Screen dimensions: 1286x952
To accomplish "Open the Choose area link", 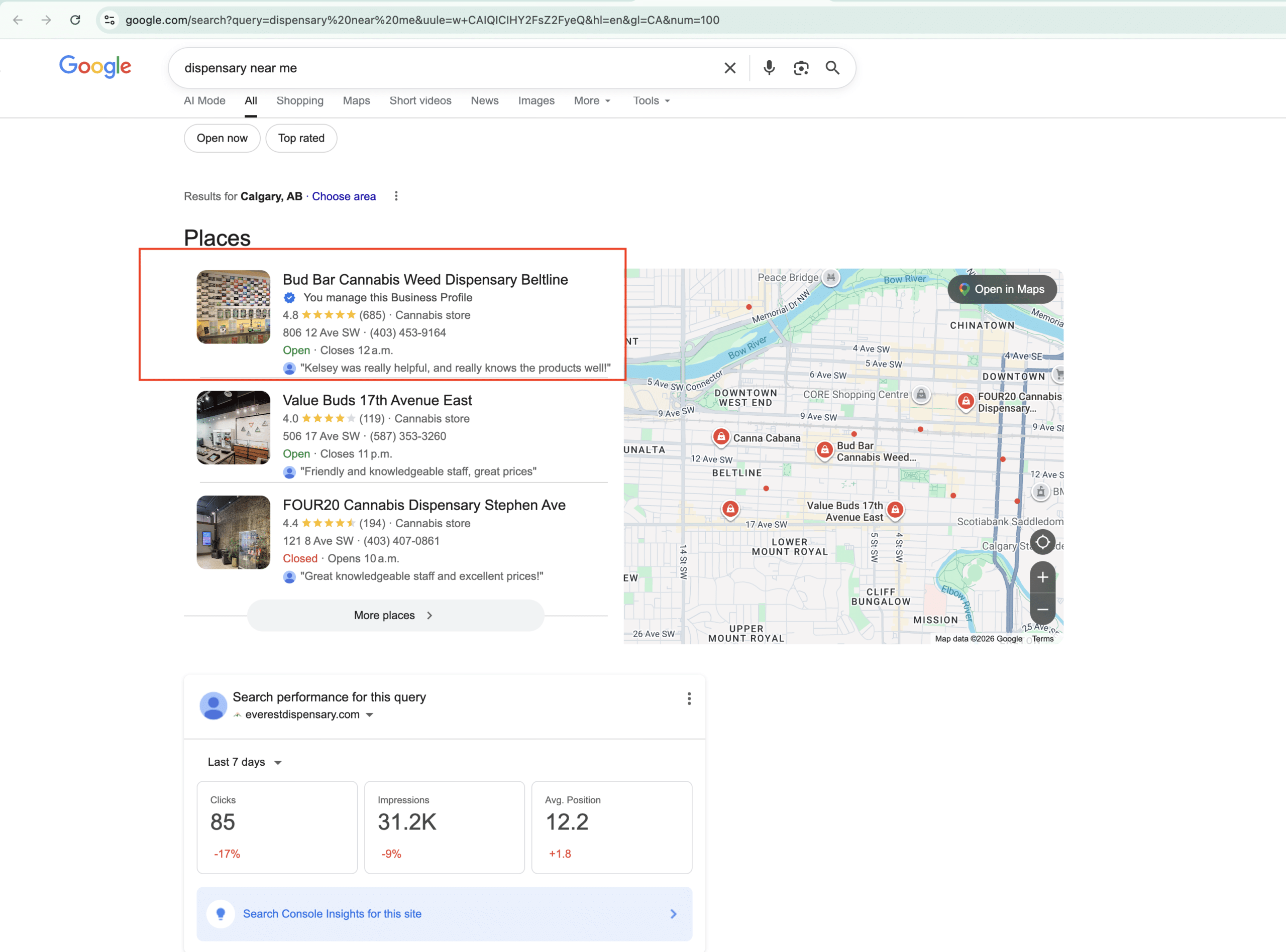I will pos(344,196).
